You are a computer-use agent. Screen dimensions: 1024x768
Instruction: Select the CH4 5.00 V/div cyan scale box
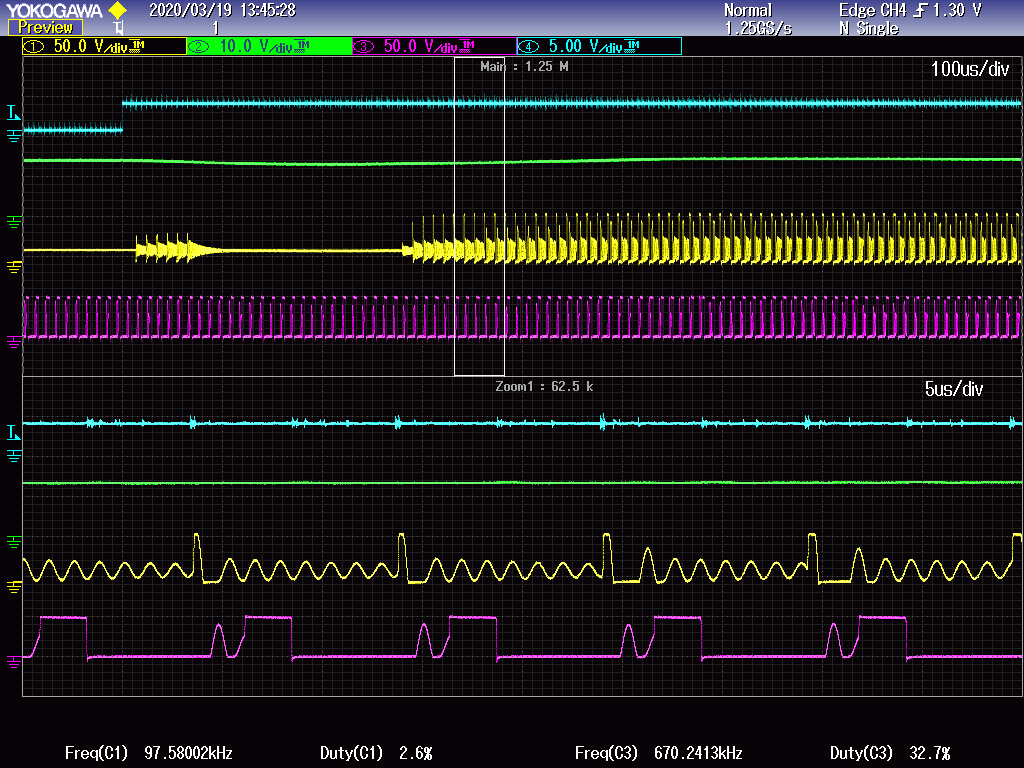point(599,46)
